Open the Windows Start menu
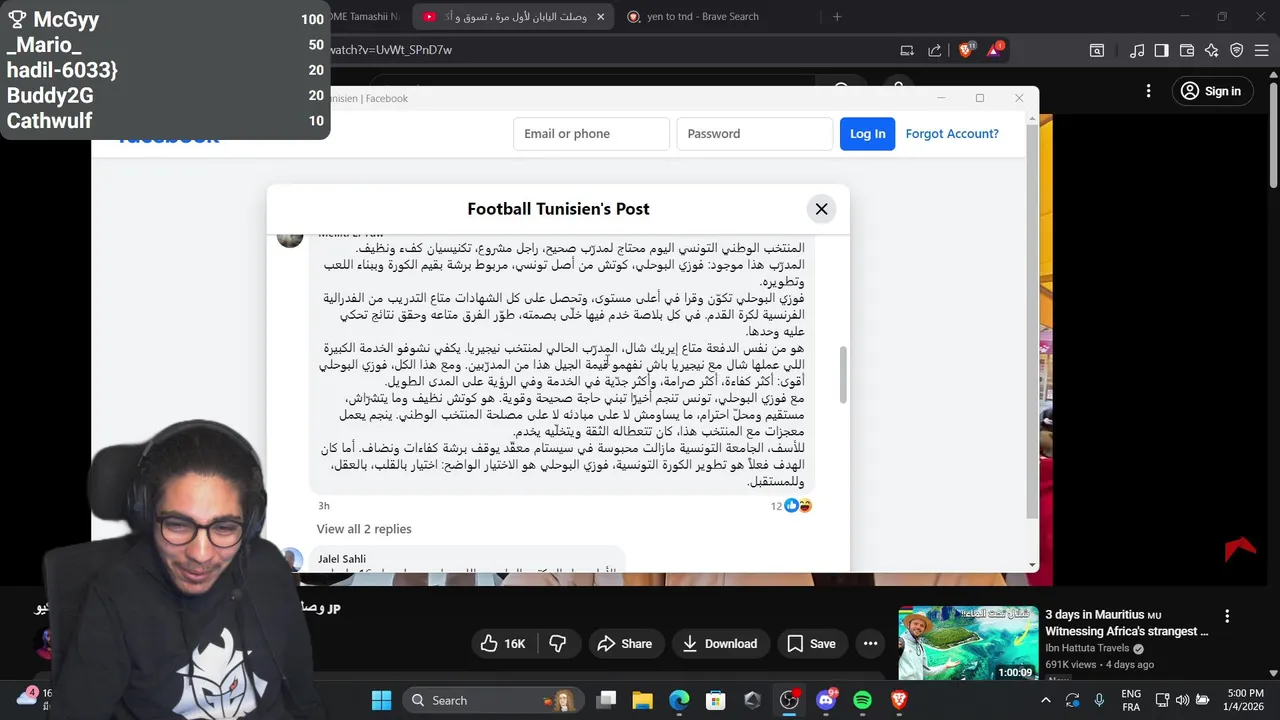The height and width of the screenshot is (720, 1280). 381,700
